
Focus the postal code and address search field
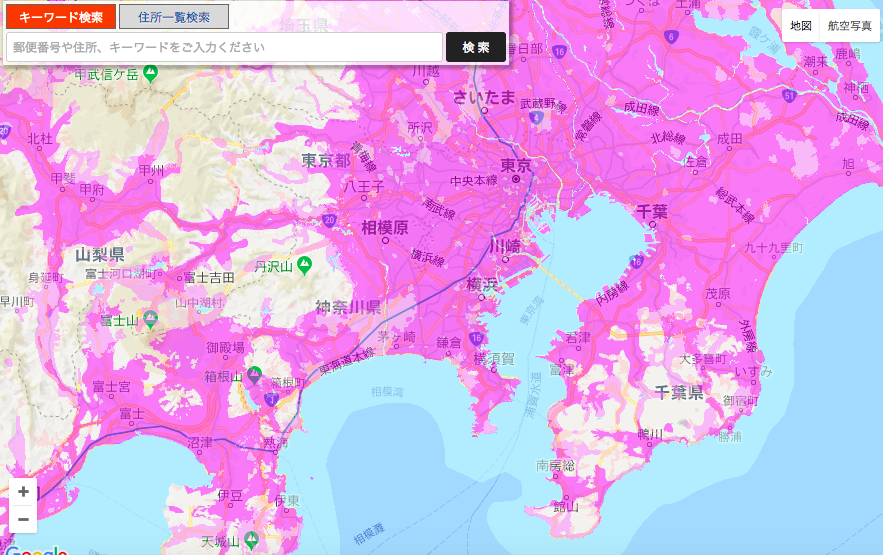[224, 47]
